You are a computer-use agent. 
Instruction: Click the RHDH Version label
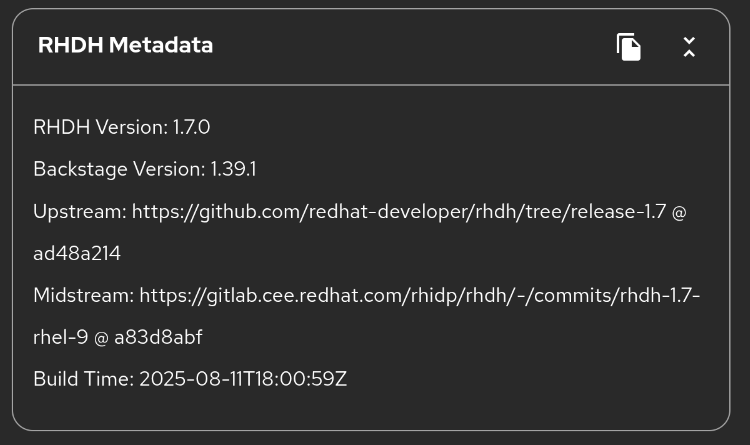tap(100, 127)
